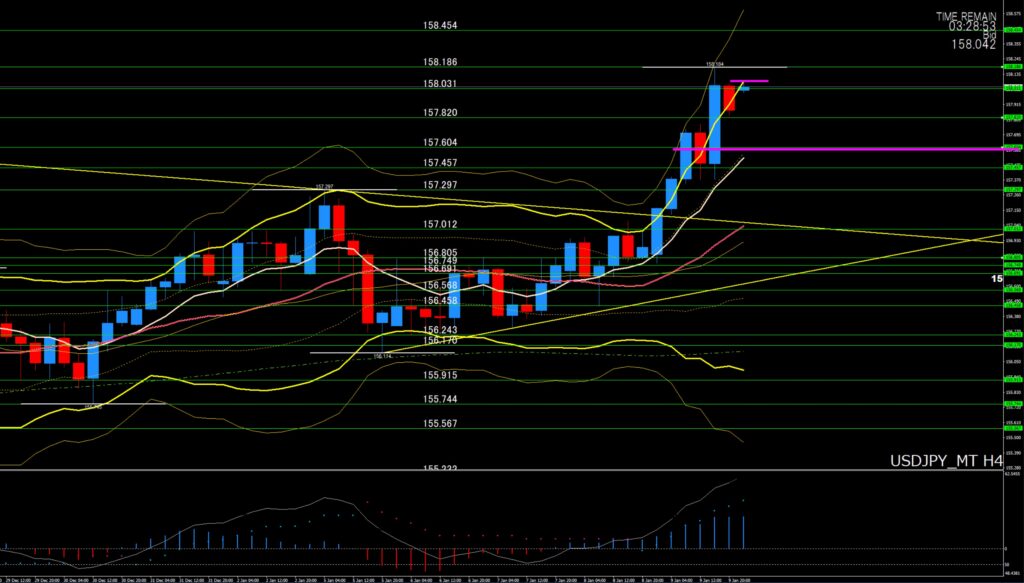Click the 158.031 price level label
The height and width of the screenshot is (583, 1024).
click(440, 84)
